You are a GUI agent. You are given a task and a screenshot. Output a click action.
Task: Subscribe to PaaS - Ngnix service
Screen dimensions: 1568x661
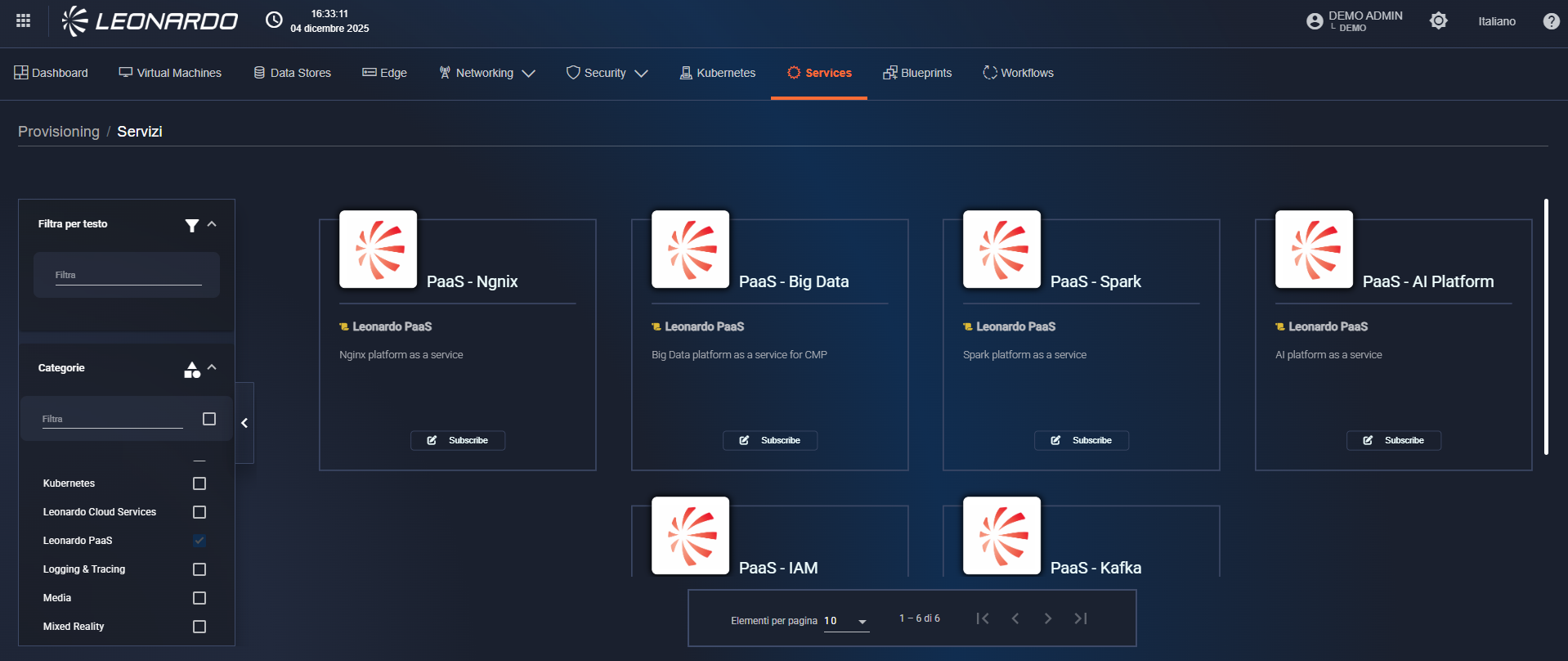coord(458,440)
